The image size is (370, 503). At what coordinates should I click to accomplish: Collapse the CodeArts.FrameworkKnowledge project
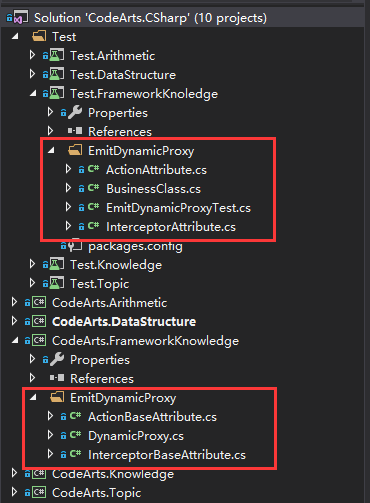pos(15,341)
